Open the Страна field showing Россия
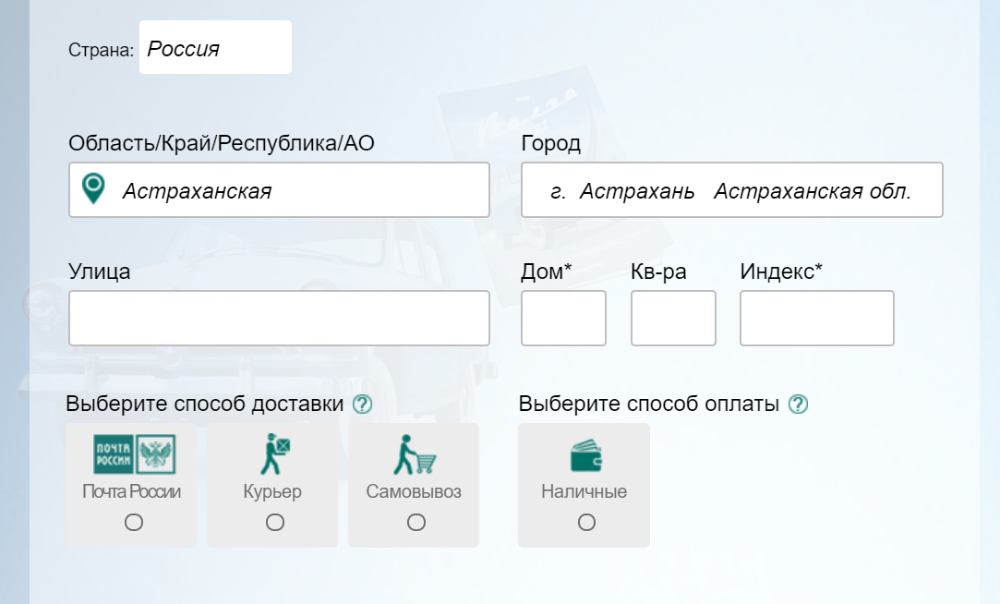 coord(215,48)
